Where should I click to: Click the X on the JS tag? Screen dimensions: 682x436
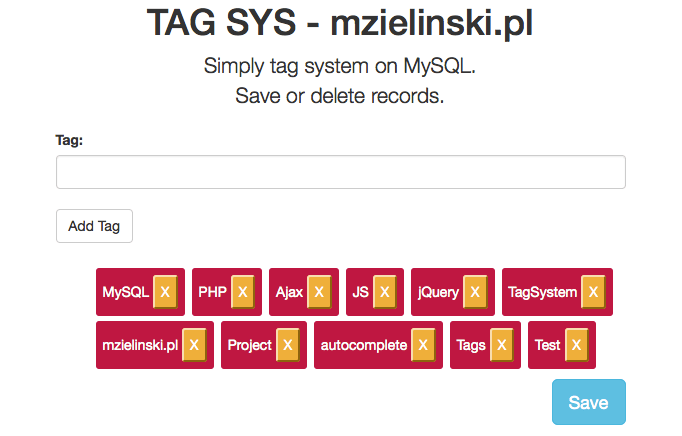pyautogui.click(x=384, y=292)
